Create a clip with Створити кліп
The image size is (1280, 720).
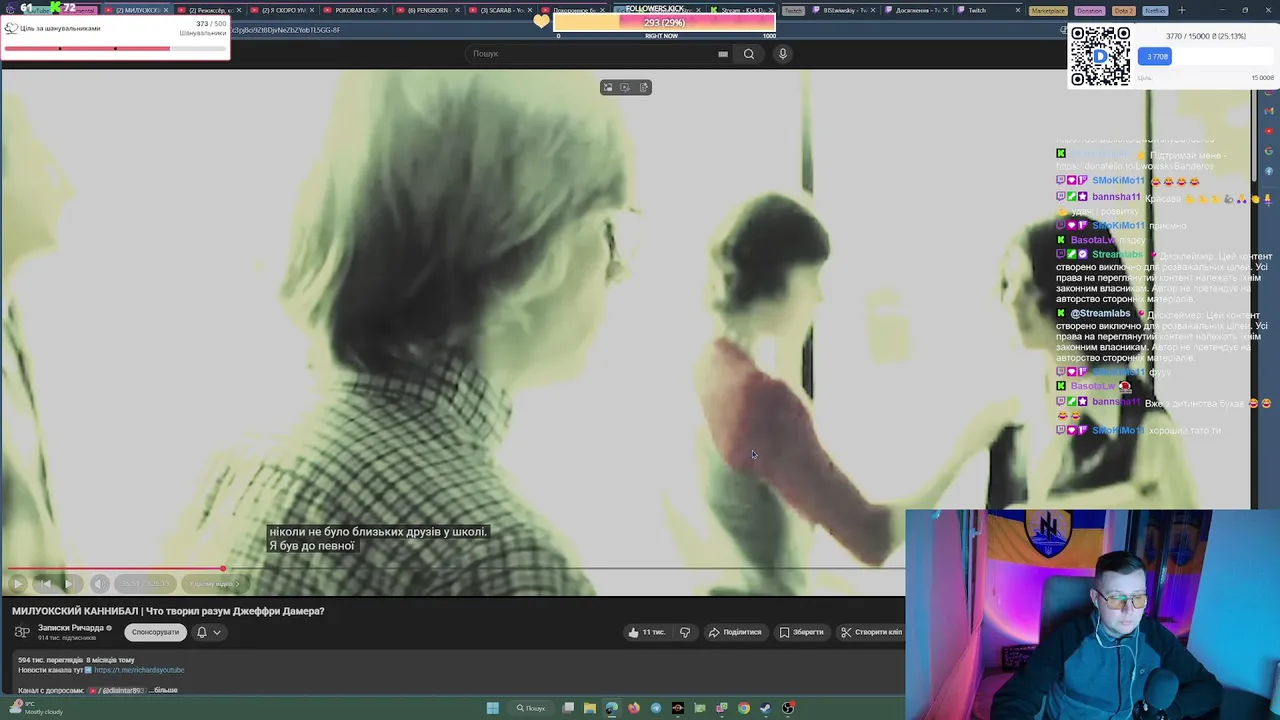[871, 632]
